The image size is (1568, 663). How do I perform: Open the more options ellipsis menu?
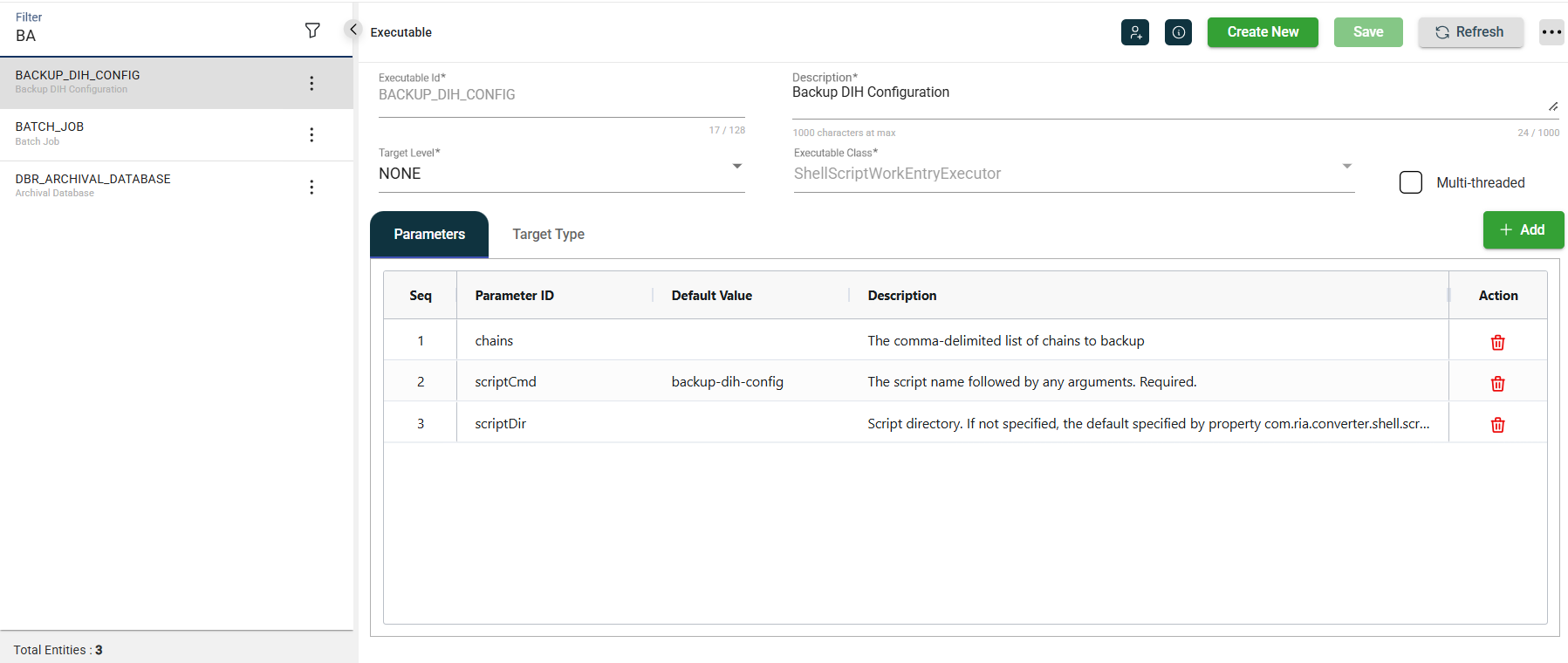pos(1551,32)
